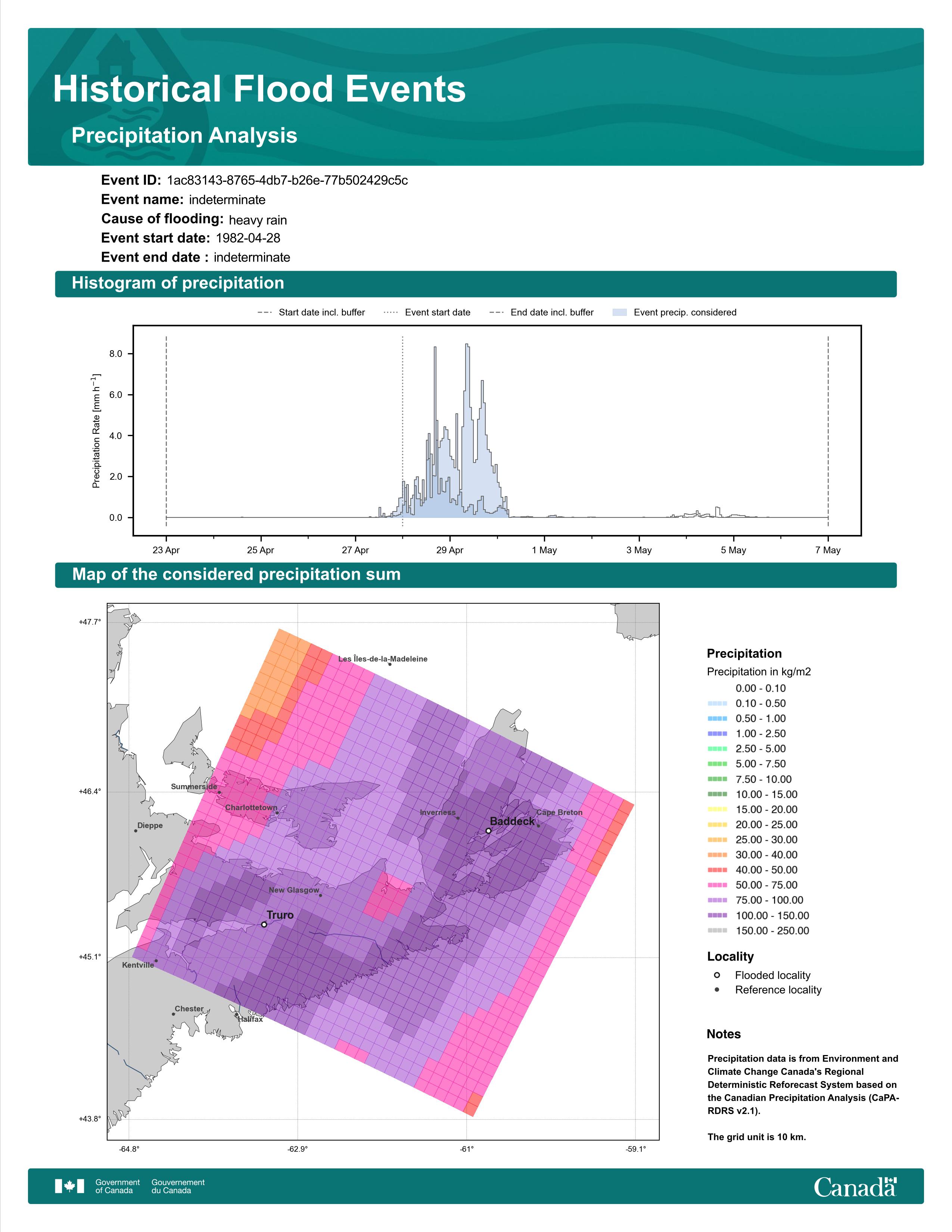
Task: Click the New Glasgow reference locality dot
Action: pyautogui.click(x=320, y=895)
